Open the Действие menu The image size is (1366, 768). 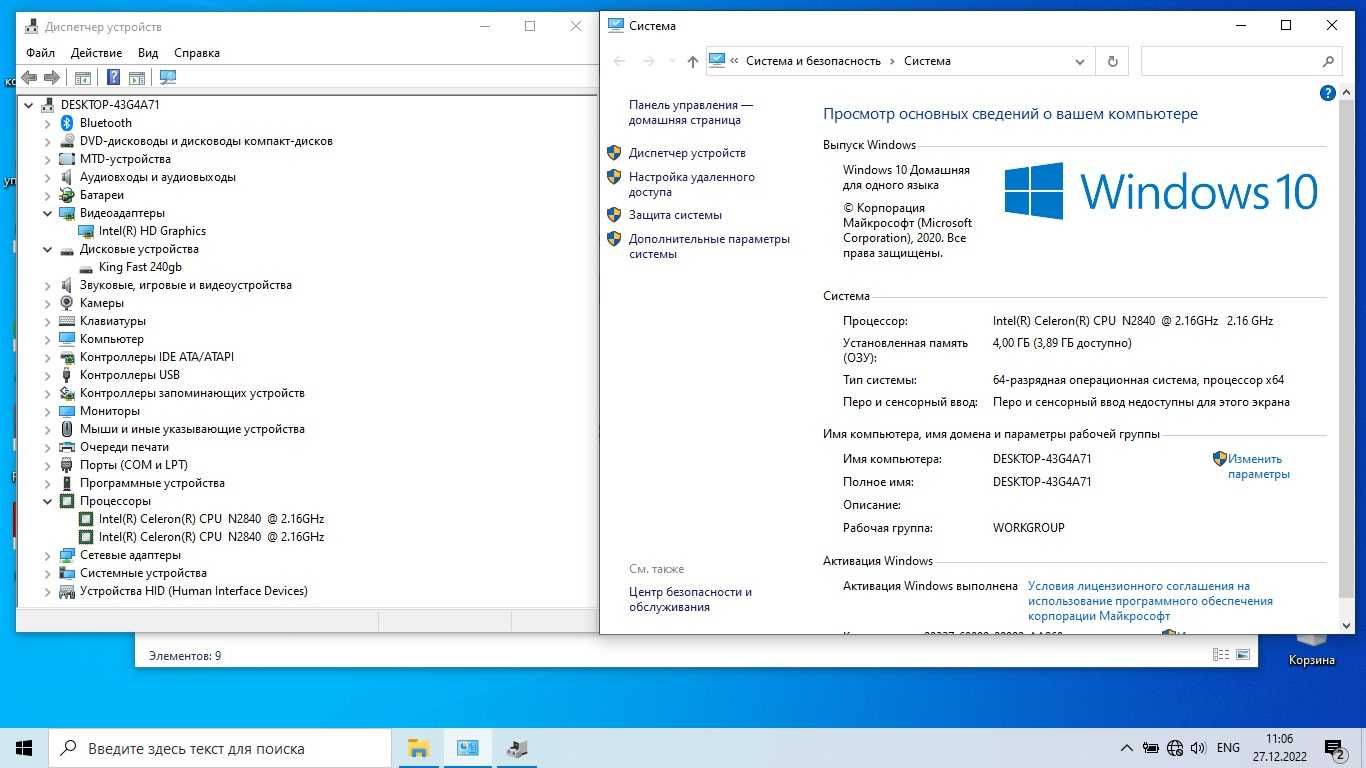pos(97,53)
